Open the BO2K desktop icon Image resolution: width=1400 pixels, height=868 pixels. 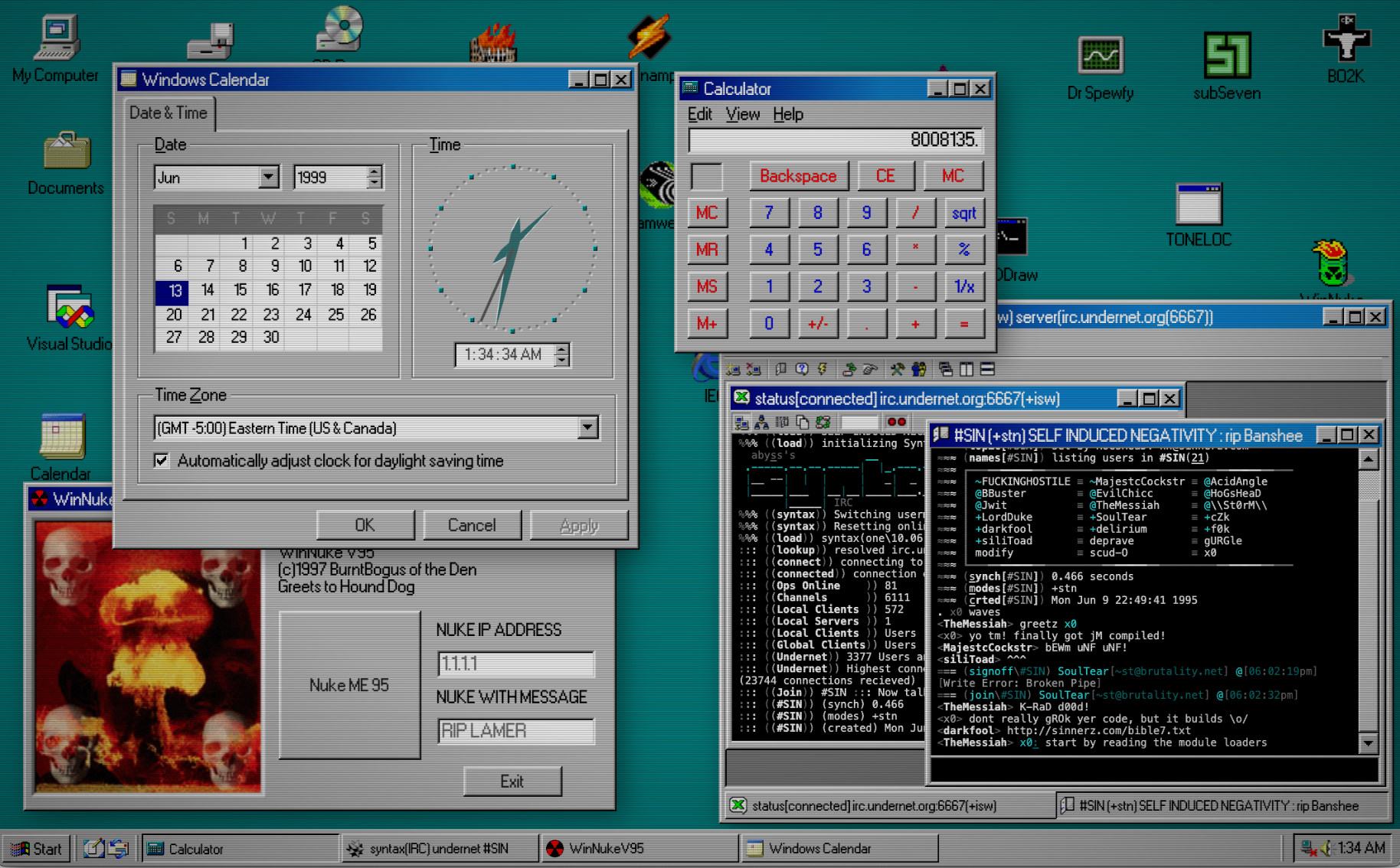(1346, 49)
